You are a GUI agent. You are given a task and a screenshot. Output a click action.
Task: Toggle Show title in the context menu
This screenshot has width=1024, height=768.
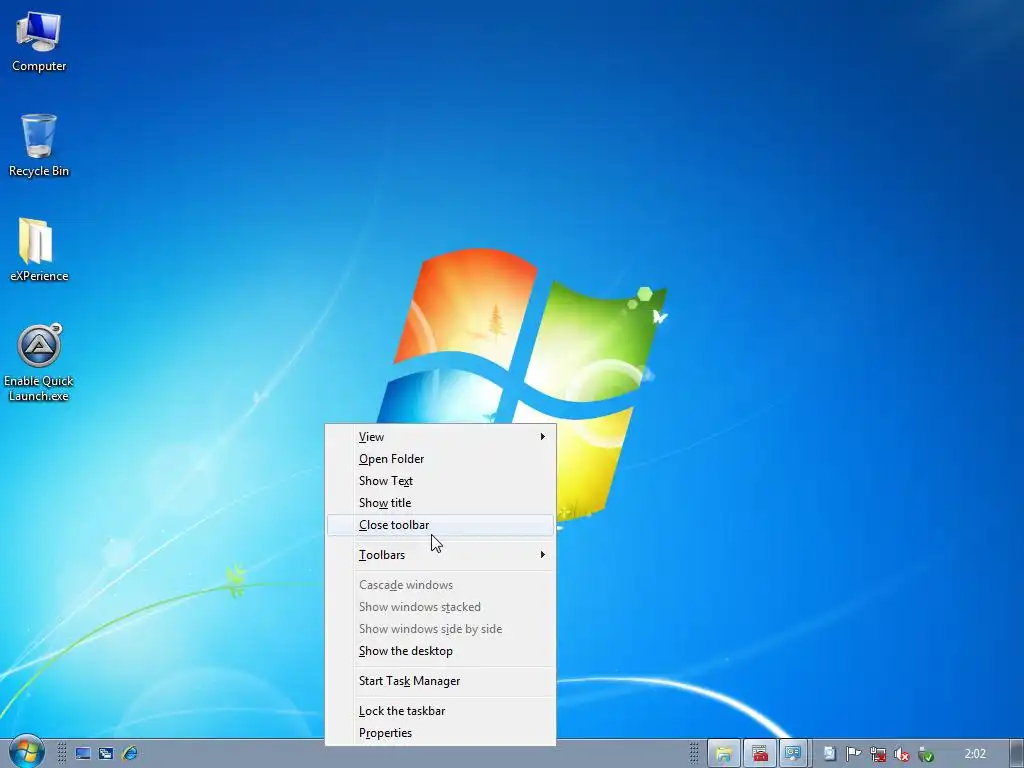pyautogui.click(x=440, y=503)
